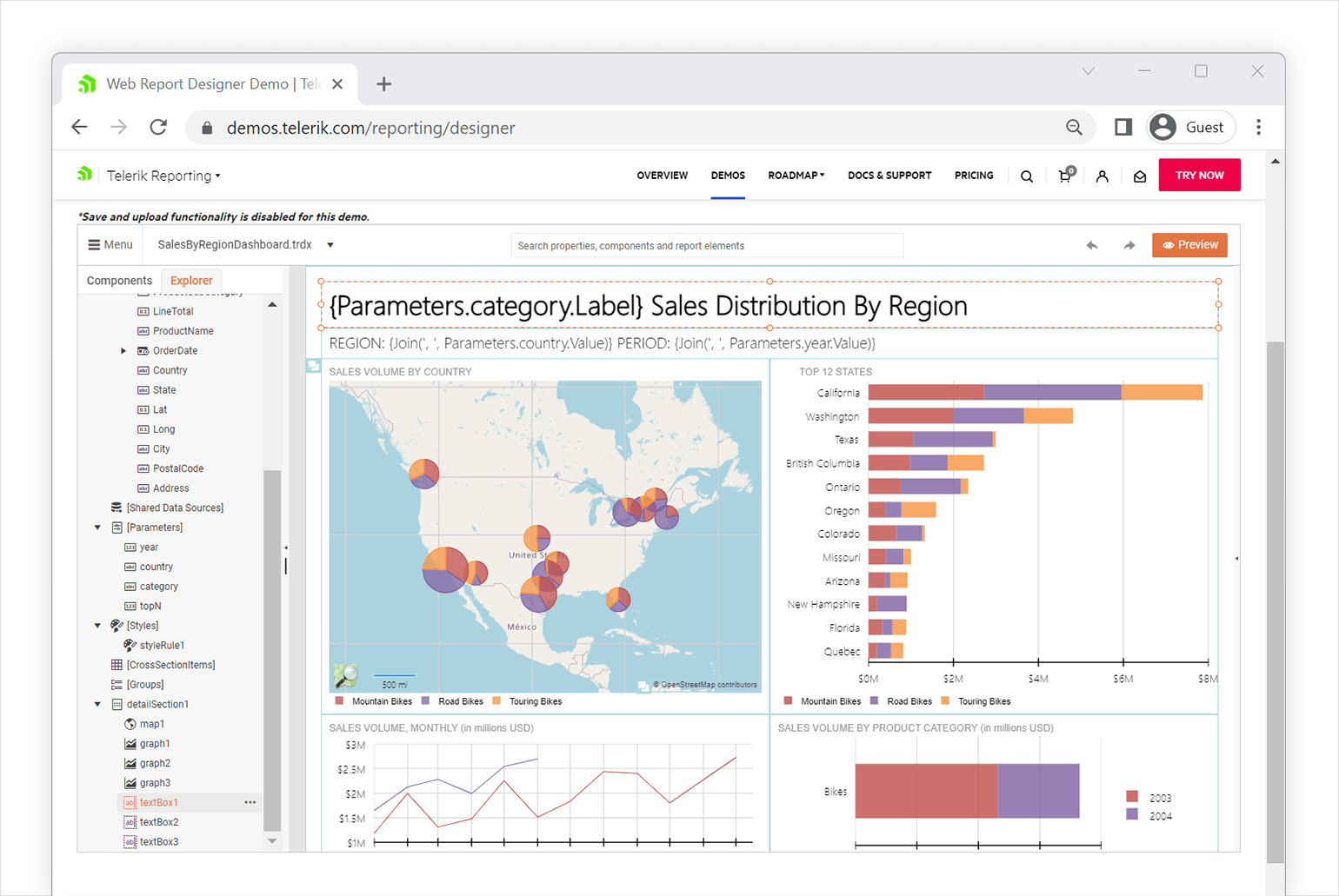Click the undo arrow icon
This screenshot has height=896, width=1339.
(x=1092, y=245)
